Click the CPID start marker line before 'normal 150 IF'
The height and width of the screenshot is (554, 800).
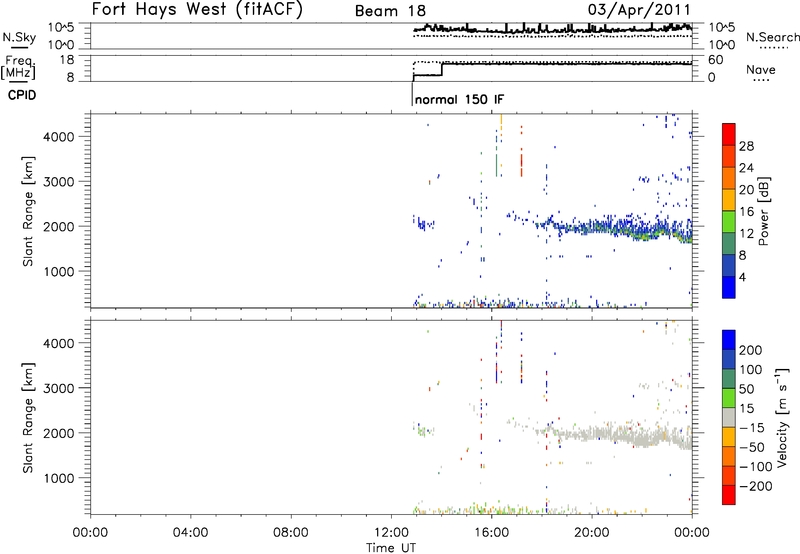[412, 94]
